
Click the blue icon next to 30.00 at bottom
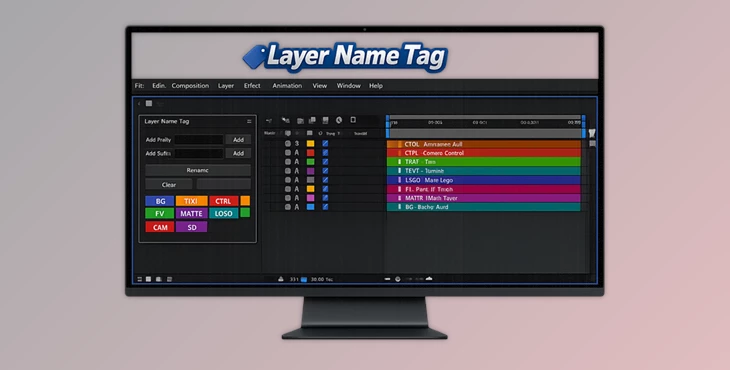click(304, 279)
